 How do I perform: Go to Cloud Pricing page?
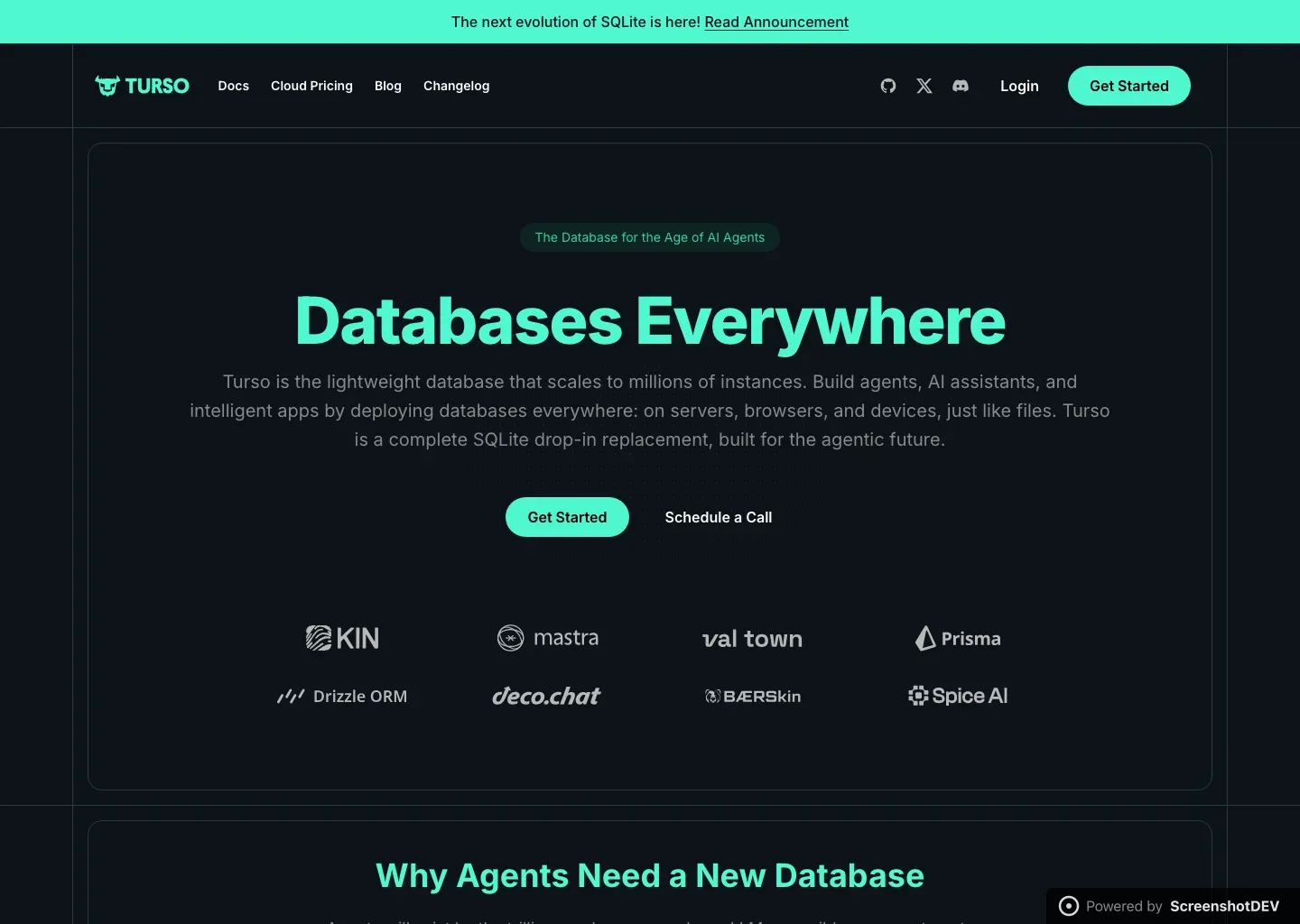(x=311, y=86)
